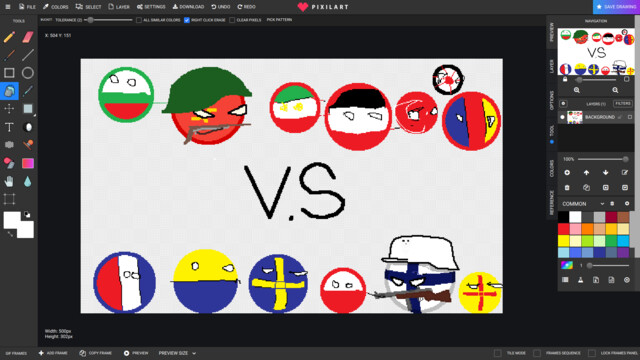Viewport: 640px width, 360px height.
Task: Open the Preview Size dropdown
Action: tap(177, 353)
